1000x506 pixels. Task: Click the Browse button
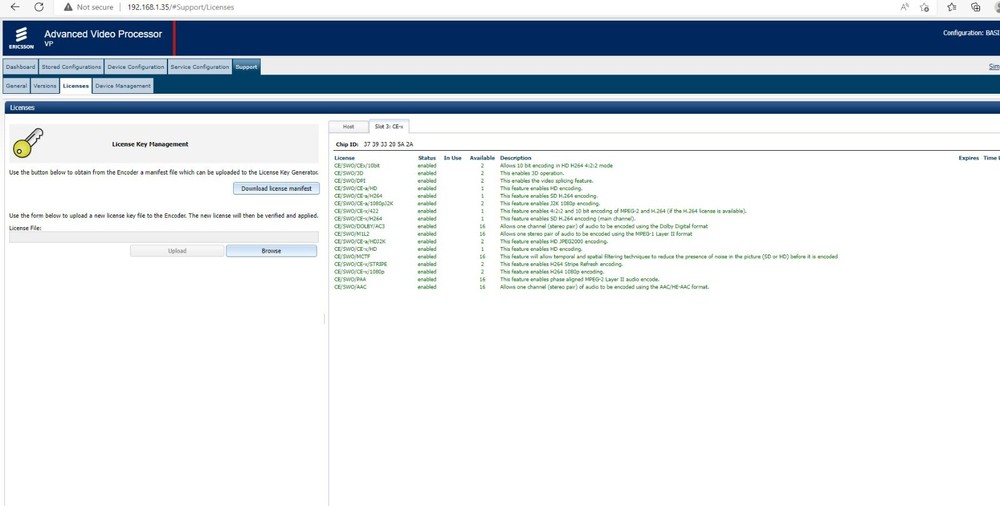[271, 251]
